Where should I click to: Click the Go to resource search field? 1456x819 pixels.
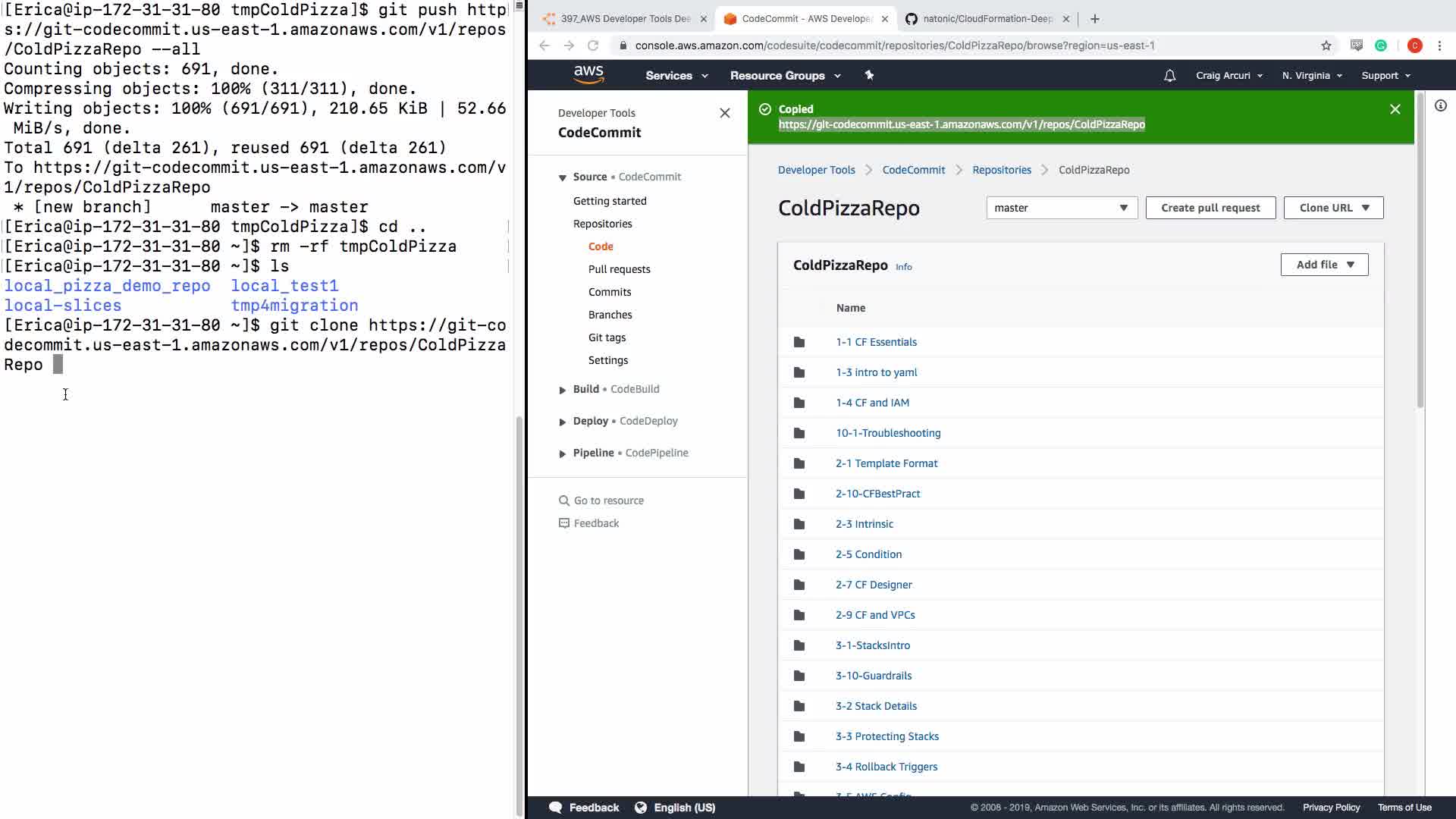click(x=608, y=500)
